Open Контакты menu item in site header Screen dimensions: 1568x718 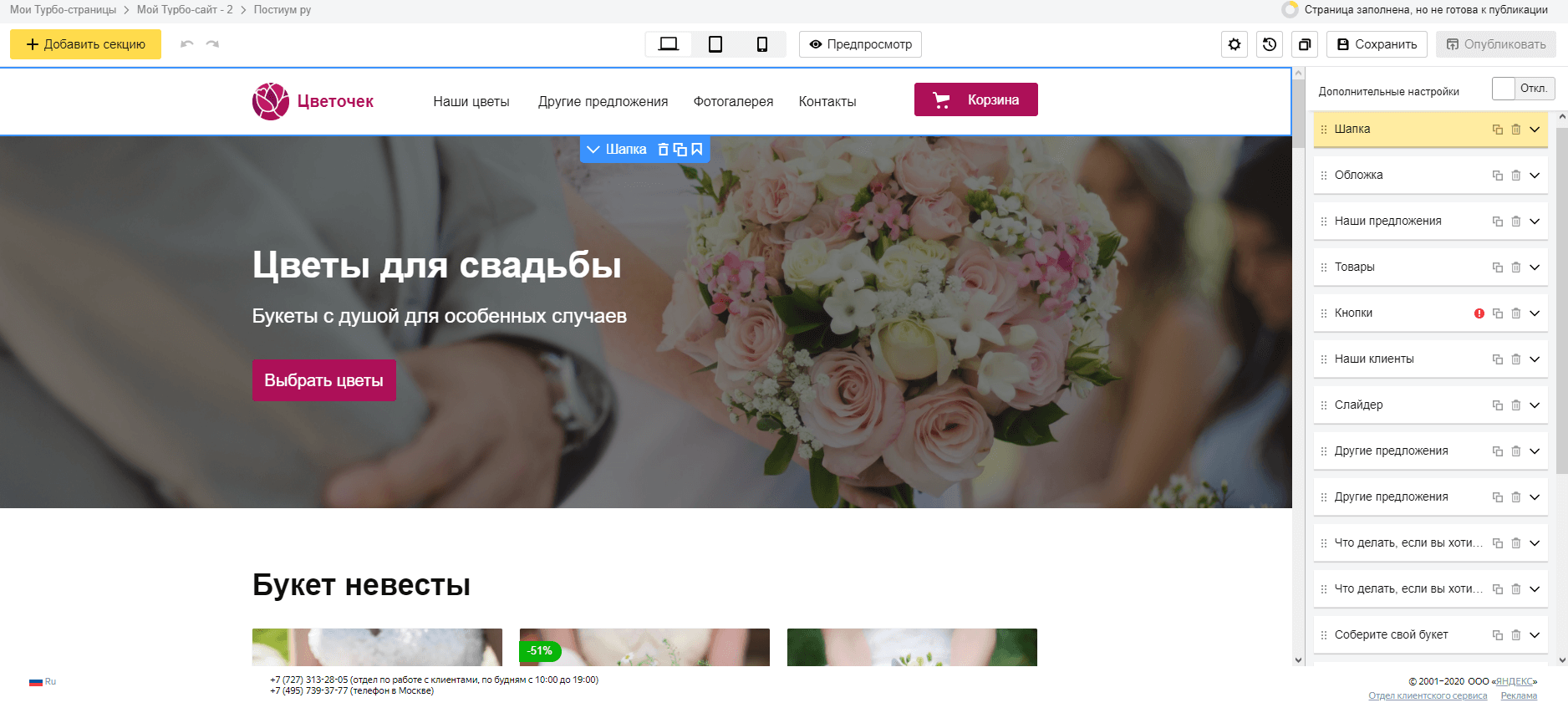827,102
